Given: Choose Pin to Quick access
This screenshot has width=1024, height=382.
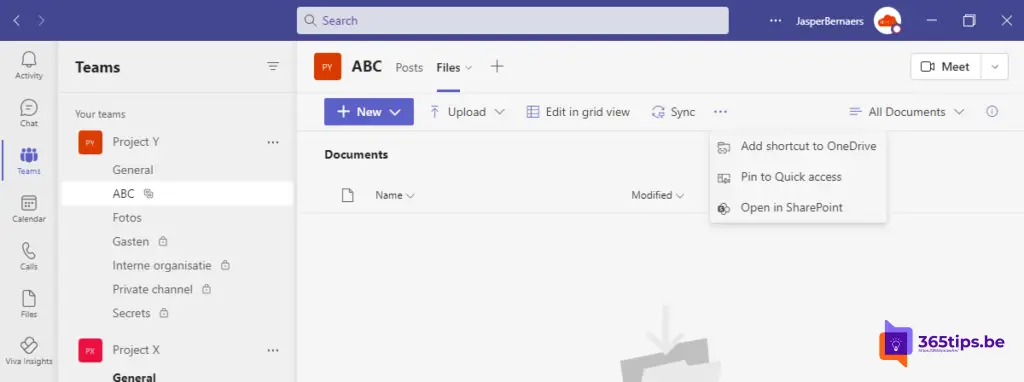Looking at the screenshot, I should 798,177.
